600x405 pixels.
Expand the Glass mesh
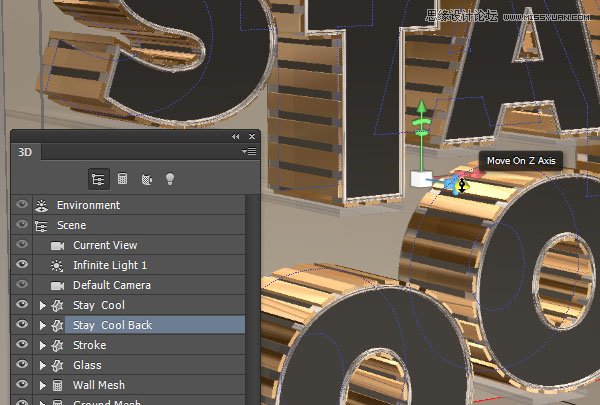pos(42,365)
